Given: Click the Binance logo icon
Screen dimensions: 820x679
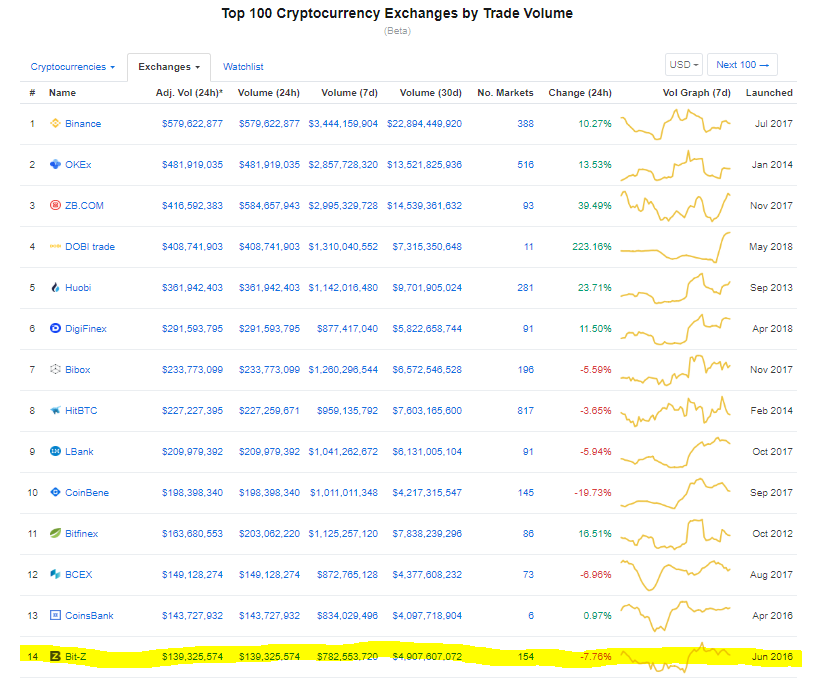Looking at the screenshot, I should pos(56,124).
